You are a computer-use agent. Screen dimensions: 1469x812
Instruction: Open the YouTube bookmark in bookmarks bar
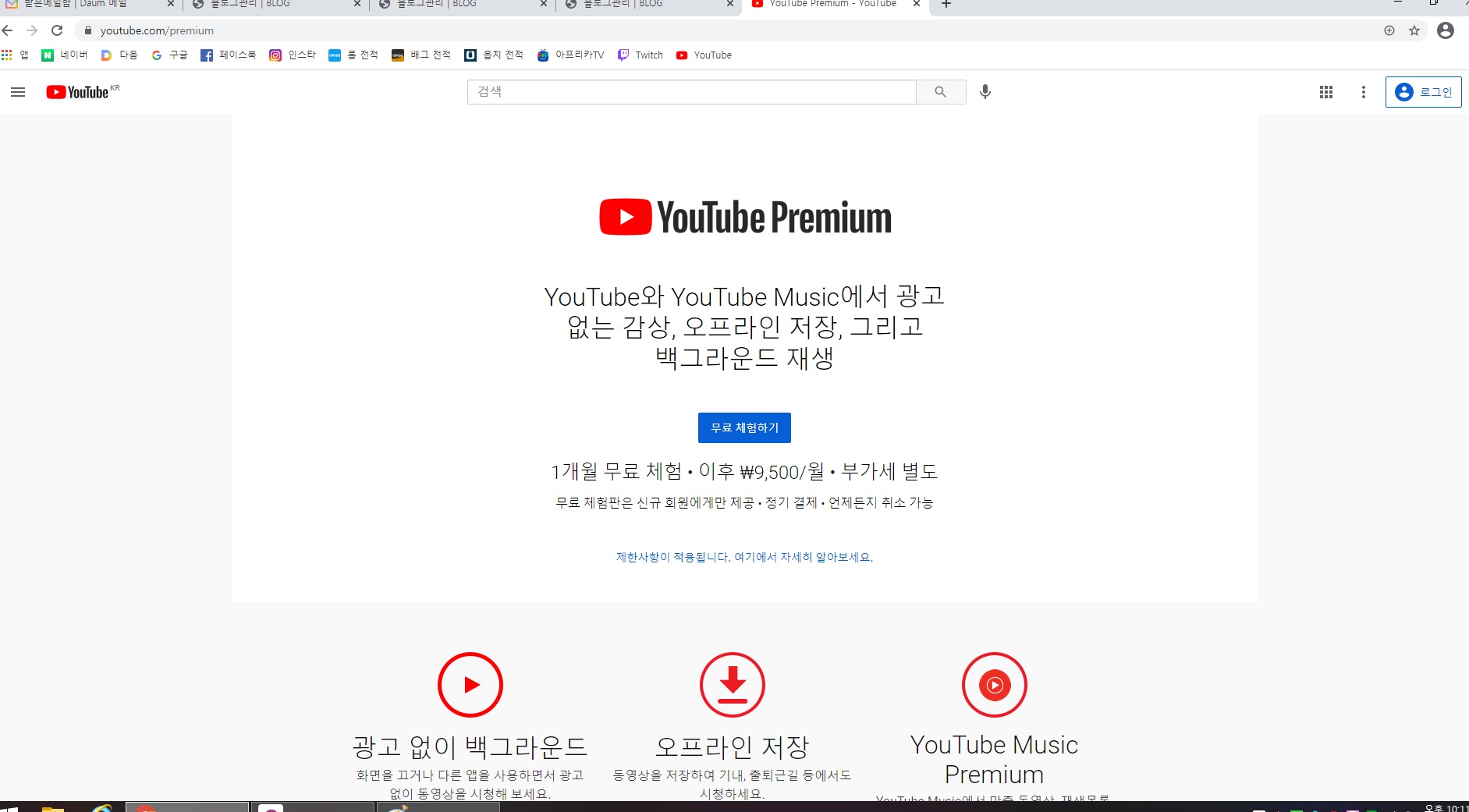704,55
